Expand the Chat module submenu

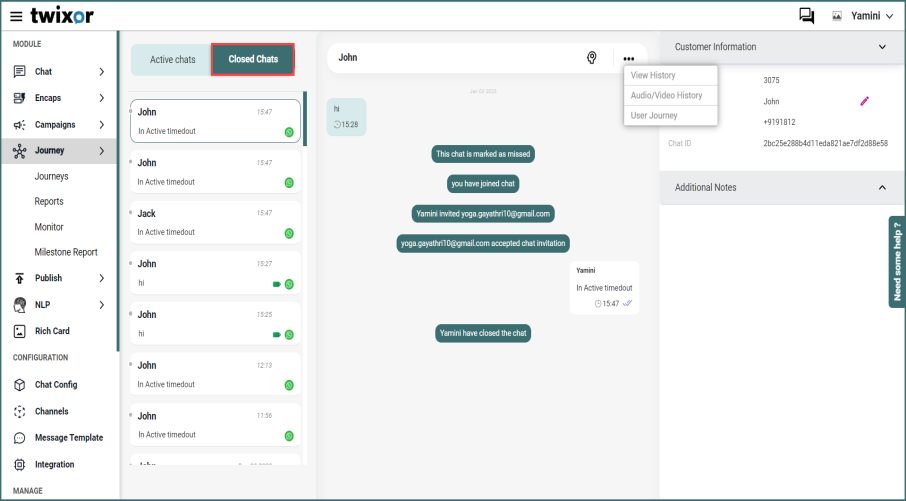101,72
